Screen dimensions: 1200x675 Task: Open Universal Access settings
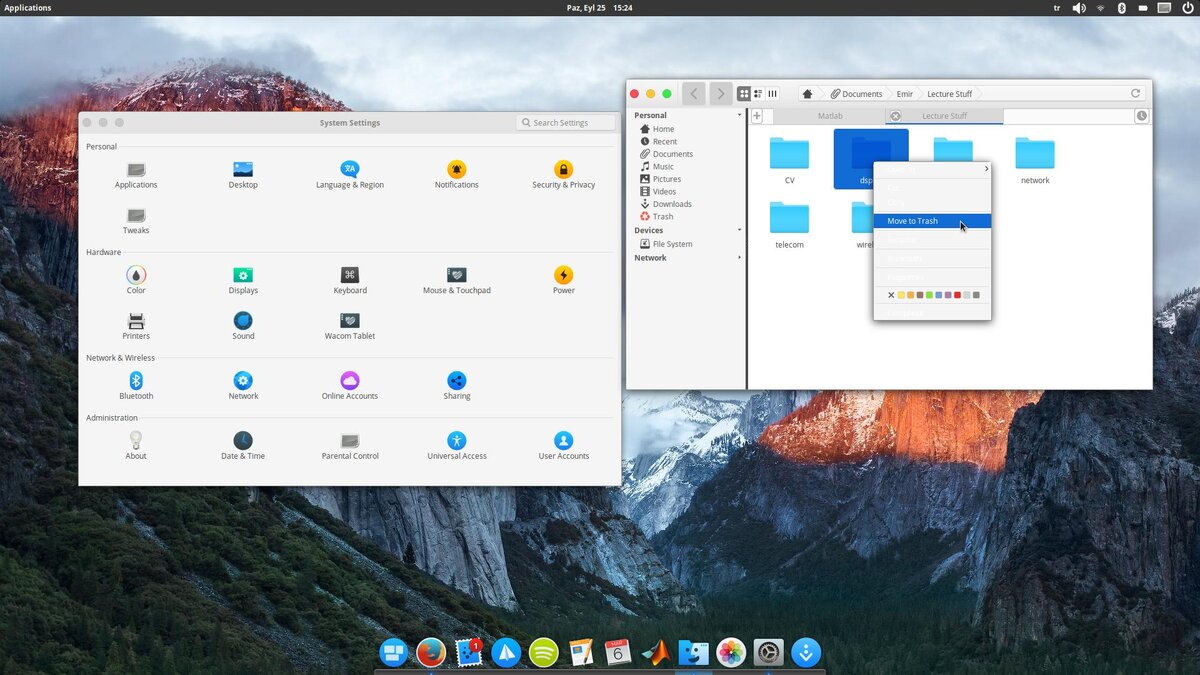pyautogui.click(x=457, y=447)
